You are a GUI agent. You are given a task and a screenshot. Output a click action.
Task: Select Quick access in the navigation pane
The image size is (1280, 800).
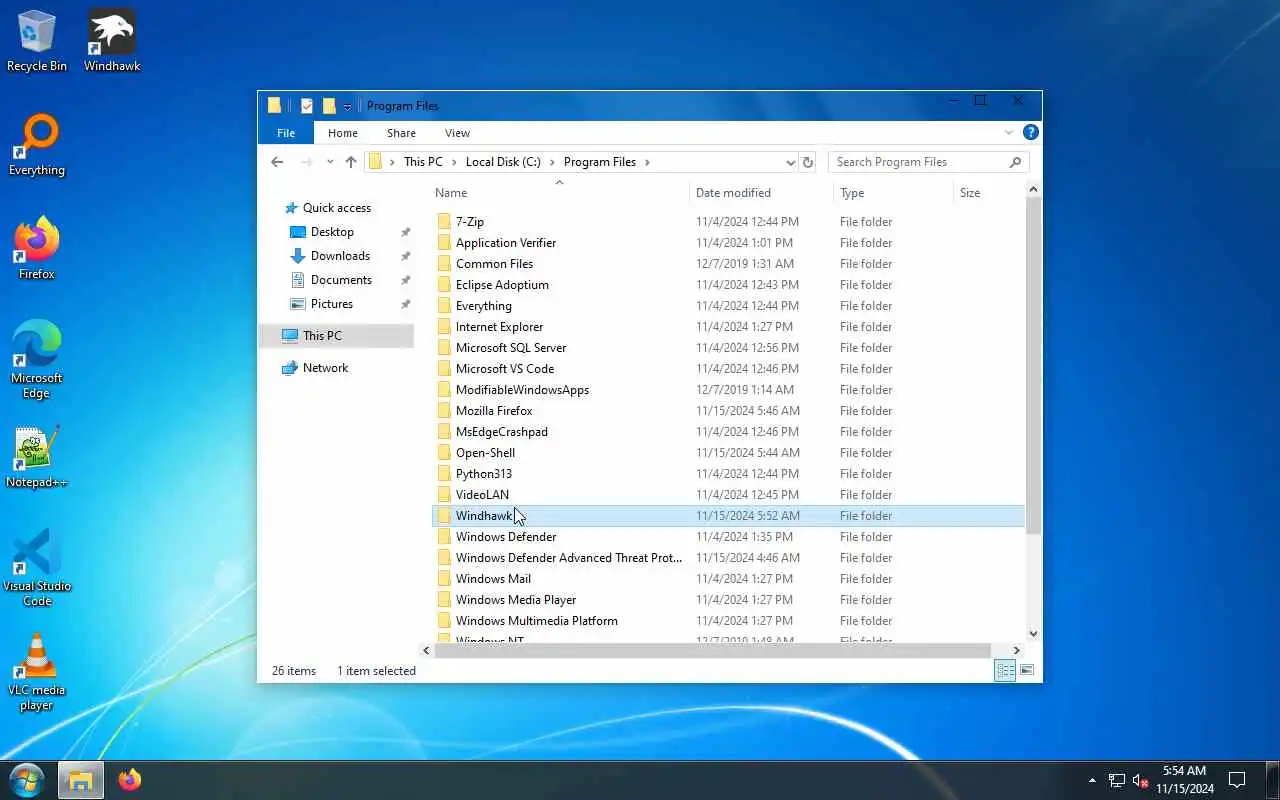pyautogui.click(x=337, y=208)
